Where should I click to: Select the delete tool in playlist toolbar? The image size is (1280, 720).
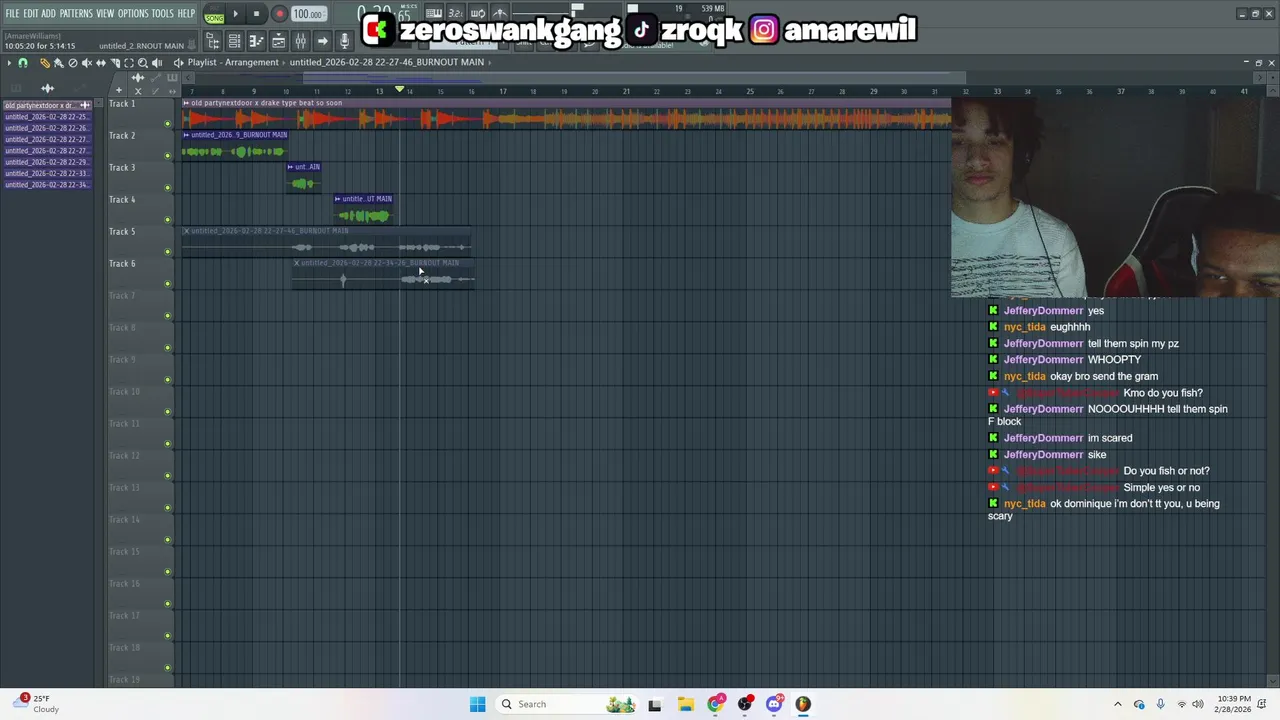[73, 63]
